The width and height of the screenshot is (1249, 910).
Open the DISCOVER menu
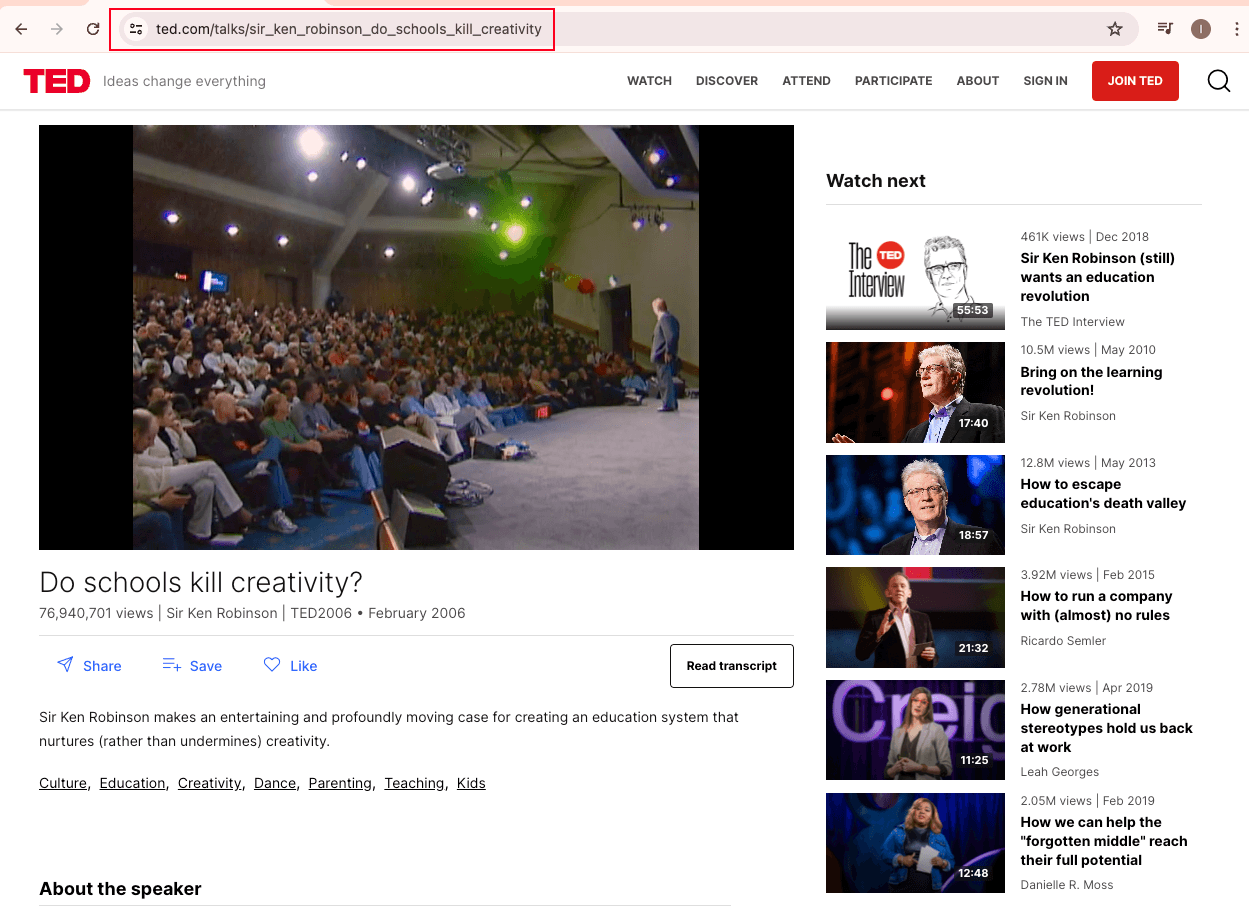point(727,81)
